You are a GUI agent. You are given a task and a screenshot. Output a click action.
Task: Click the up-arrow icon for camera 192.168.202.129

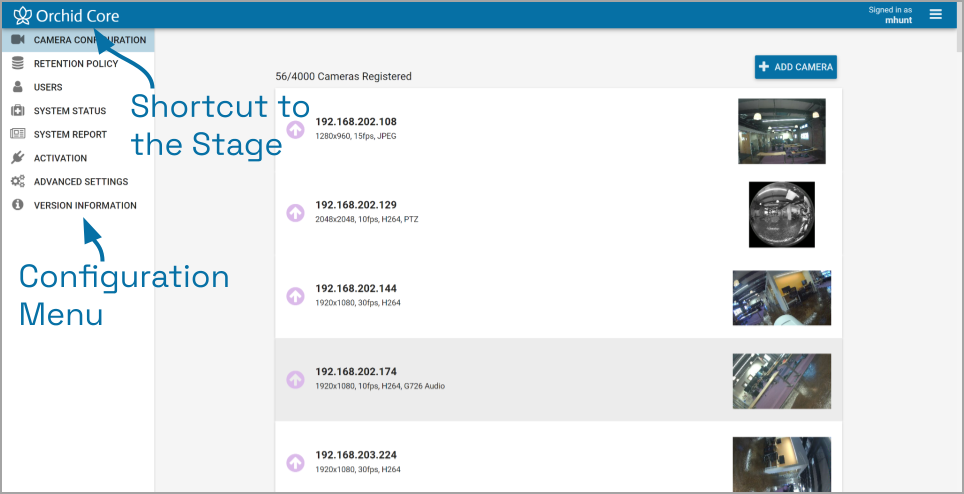(295, 213)
